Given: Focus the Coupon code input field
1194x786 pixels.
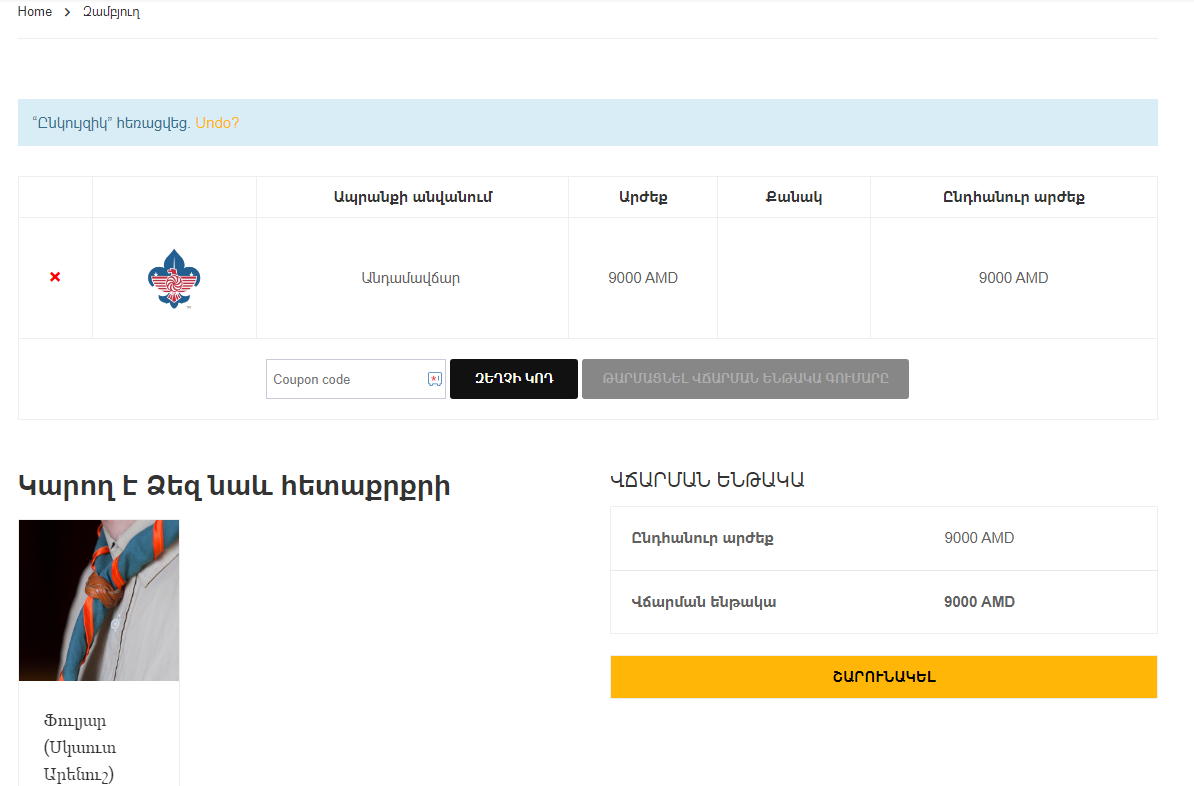Looking at the screenshot, I should (x=356, y=379).
